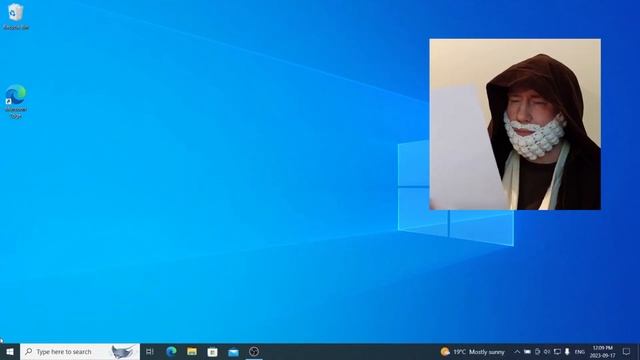640x360 pixels.
Task: Click the webcam overlay image
Action: (515, 124)
